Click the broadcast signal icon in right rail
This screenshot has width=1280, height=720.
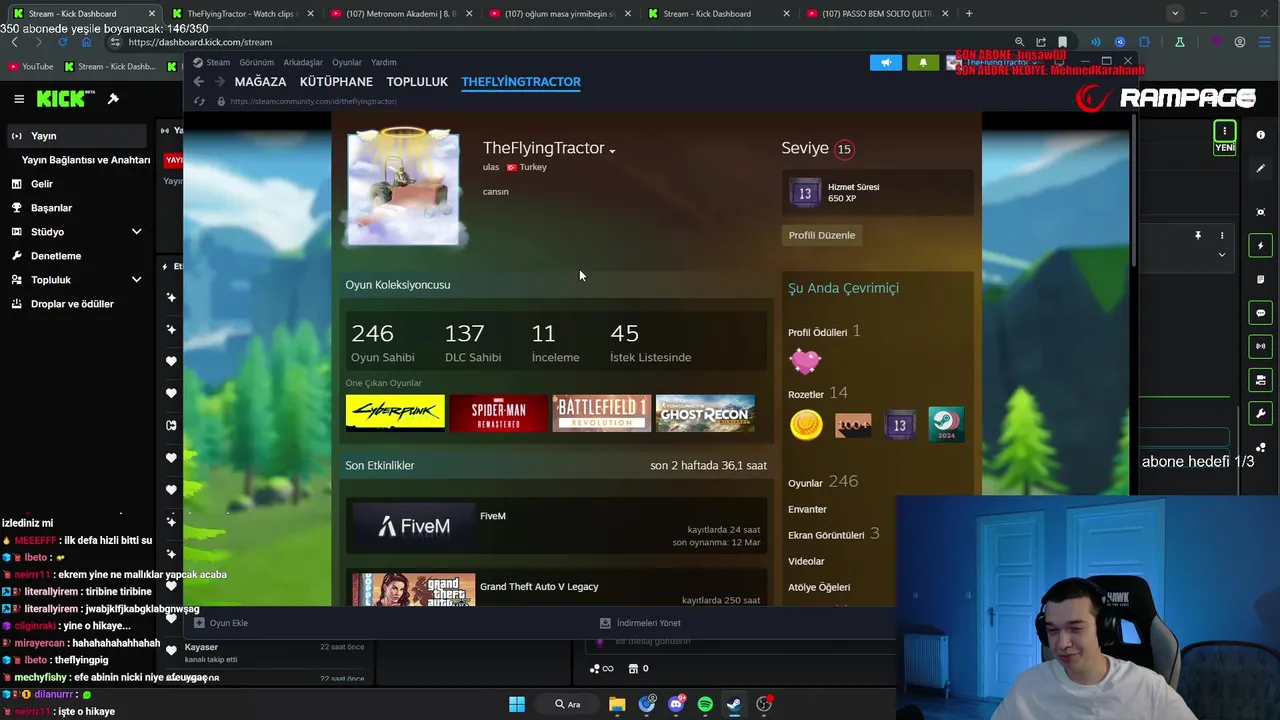(x=1261, y=346)
